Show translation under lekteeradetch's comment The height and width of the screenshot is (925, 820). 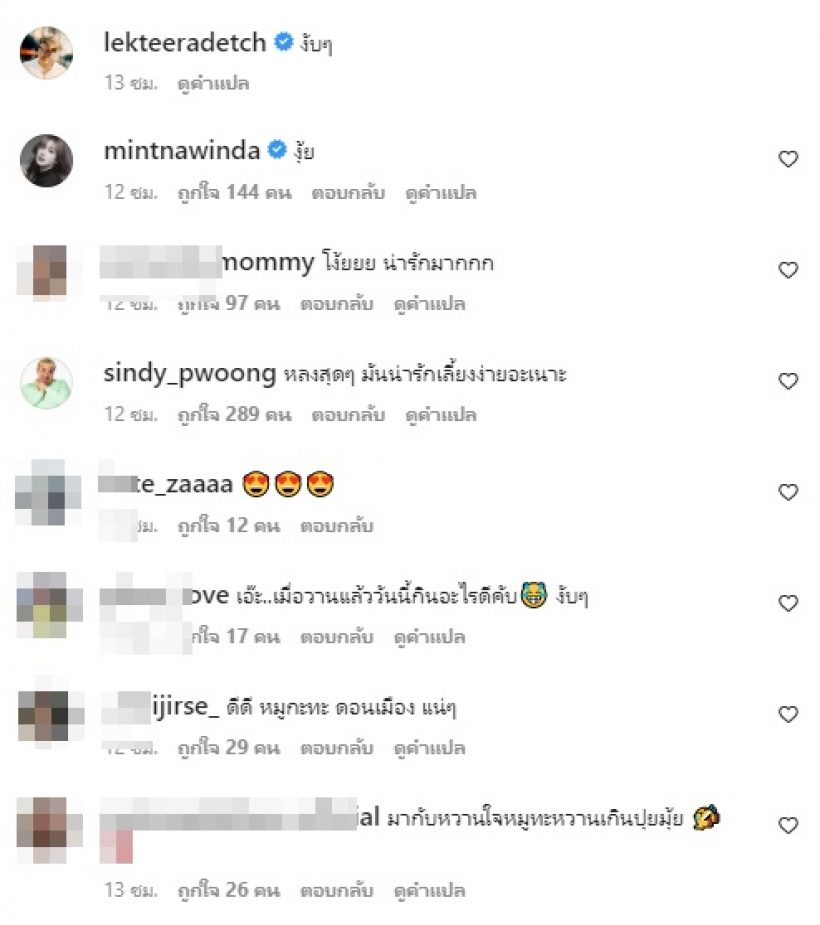click(x=213, y=83)
